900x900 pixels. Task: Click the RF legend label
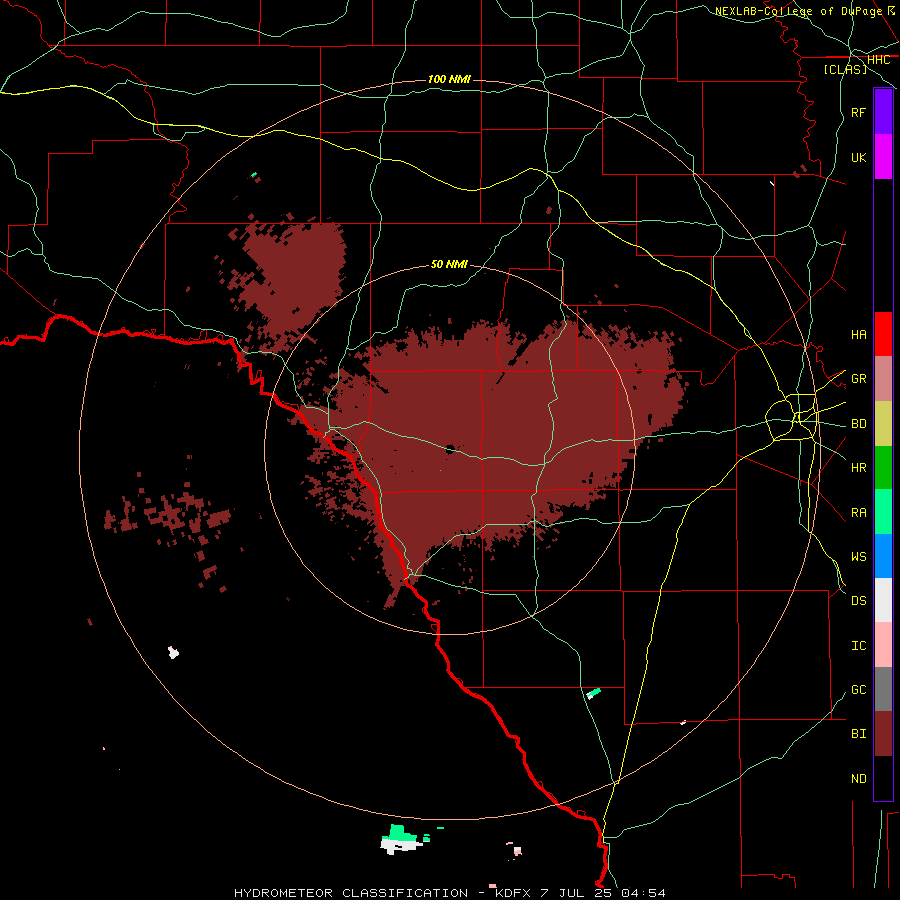pyautogui.click(x=858, y=112)
